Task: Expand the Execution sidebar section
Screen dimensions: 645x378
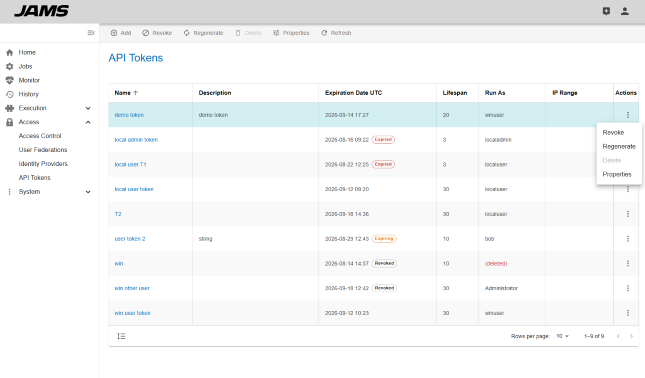Action: pos(88,108)
